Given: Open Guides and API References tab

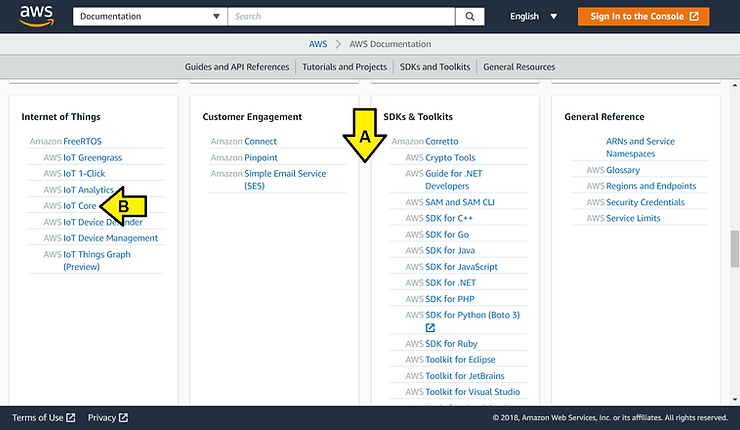Looking at the screenshot, I should pyautogui.click(x=236, y=67).
